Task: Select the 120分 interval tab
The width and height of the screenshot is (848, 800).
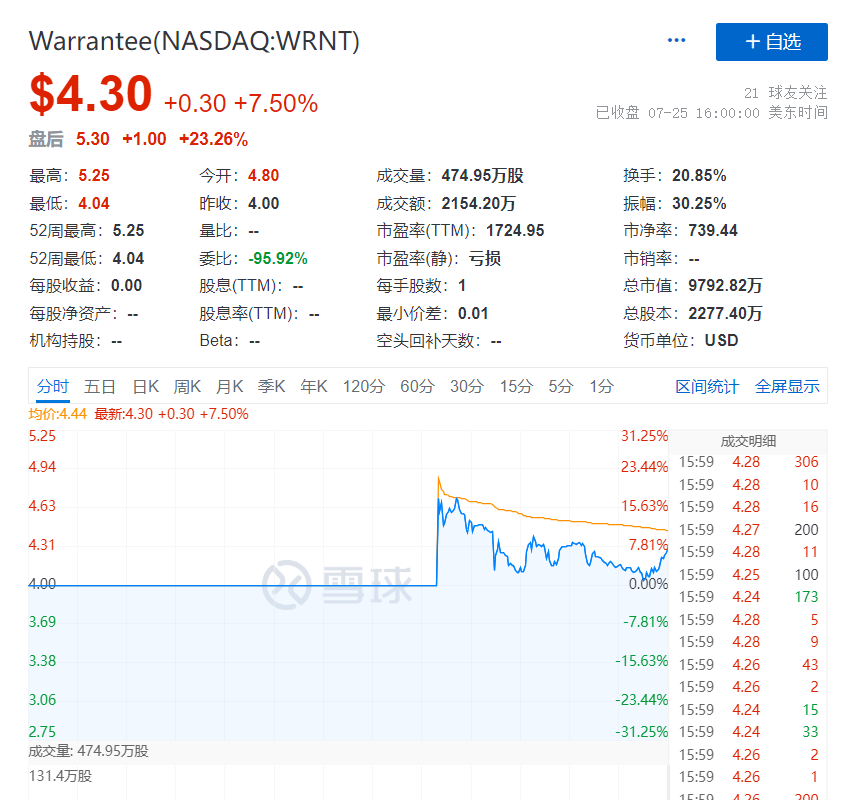Action: point(363,387)
